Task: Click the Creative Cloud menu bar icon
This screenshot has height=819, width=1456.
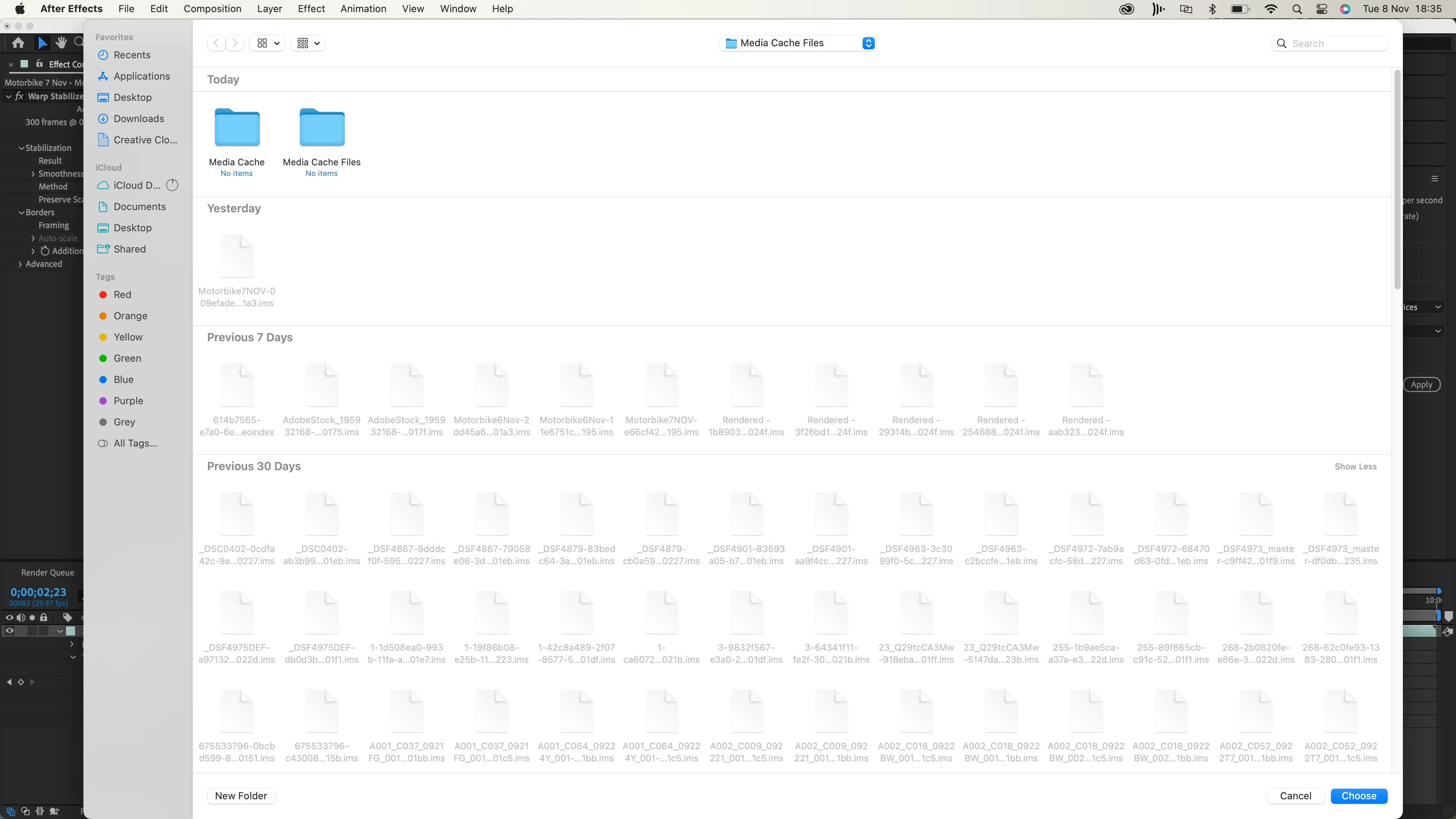Action: [x=1126, y=9]
